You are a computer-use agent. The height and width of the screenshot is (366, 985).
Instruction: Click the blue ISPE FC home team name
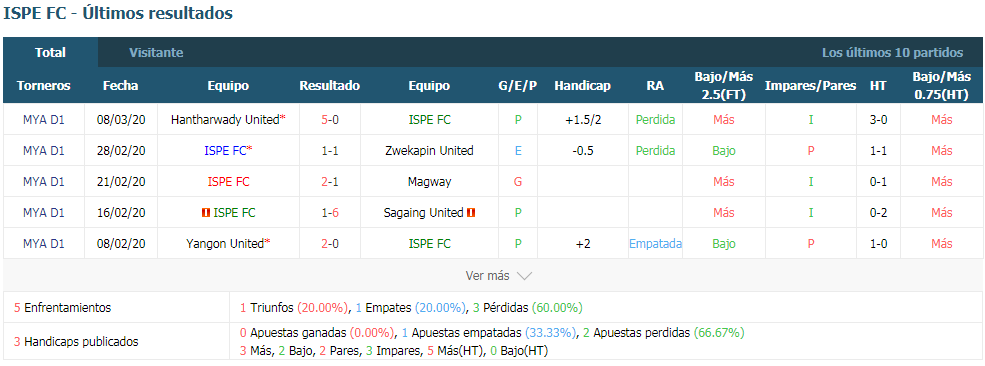click(225, 151)
